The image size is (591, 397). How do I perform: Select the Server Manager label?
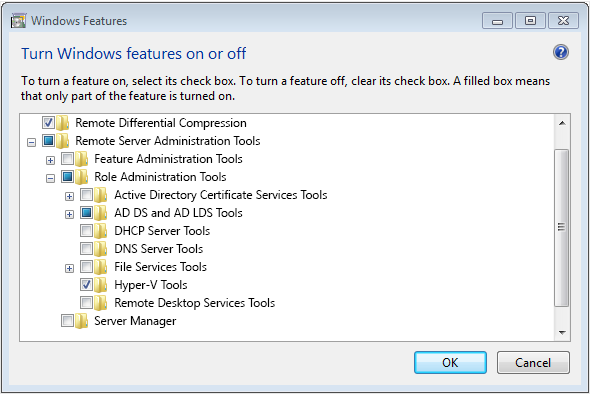(x=135, y=321)
